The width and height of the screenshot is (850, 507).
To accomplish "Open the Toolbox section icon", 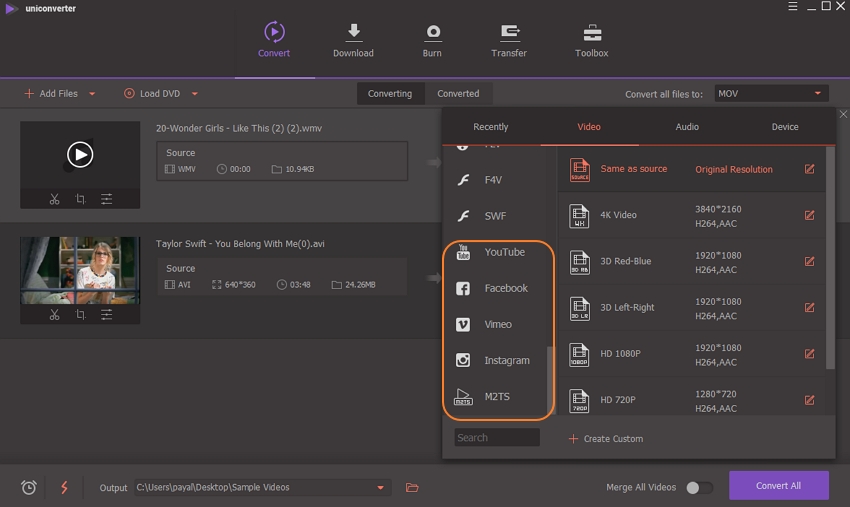I will 591,32.
